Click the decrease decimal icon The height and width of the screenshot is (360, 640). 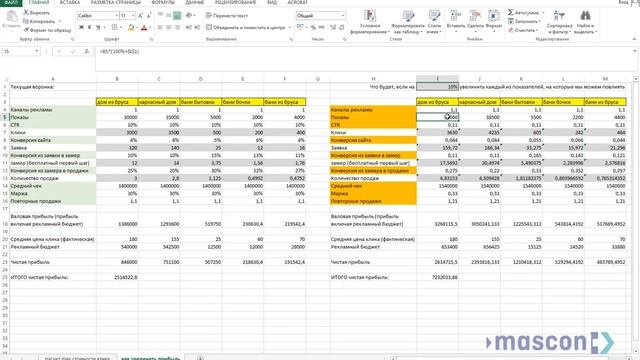click(x=342, y=27)
